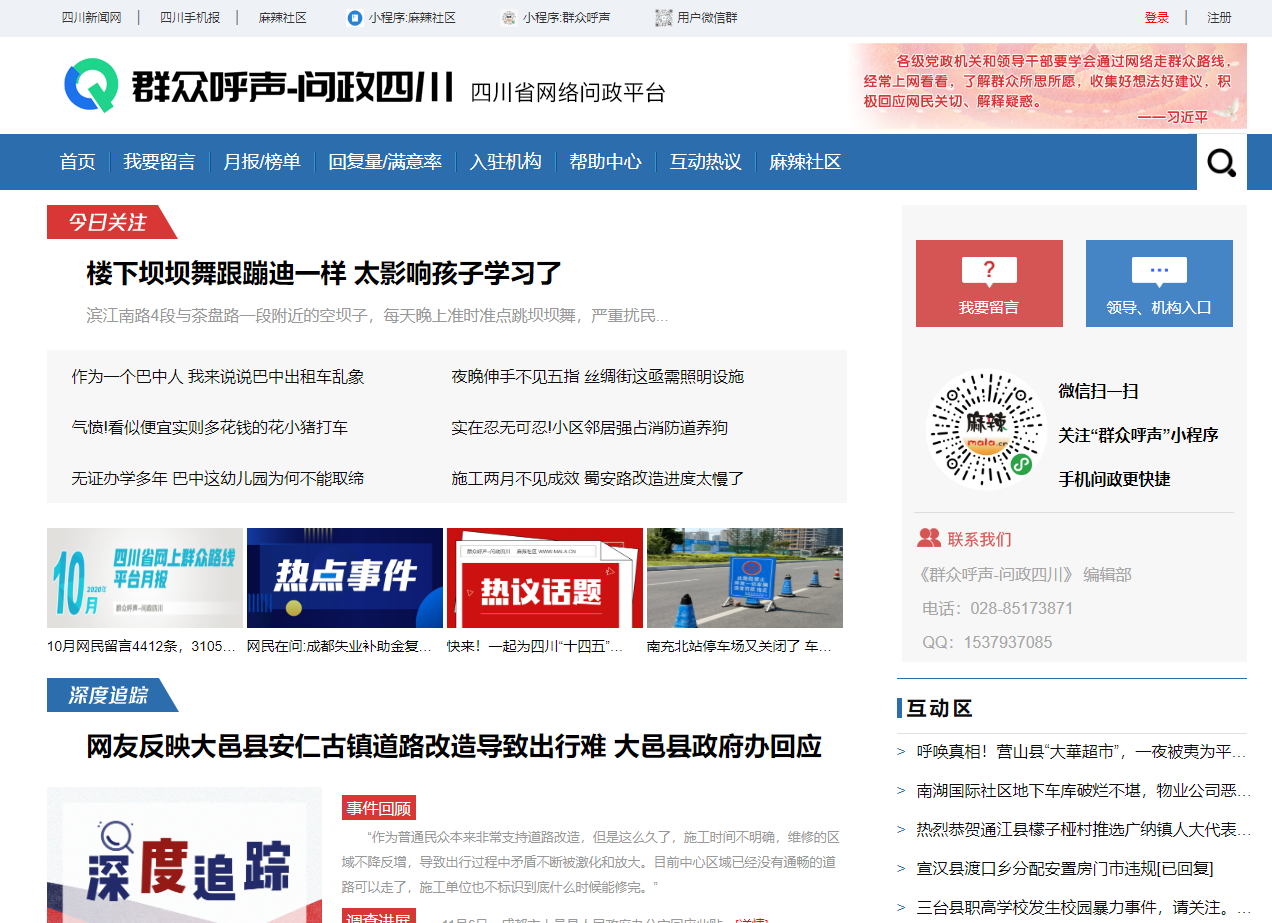Click the 注册 register link
Screen dimensions: 1272x923
(x=1219, y=18)
